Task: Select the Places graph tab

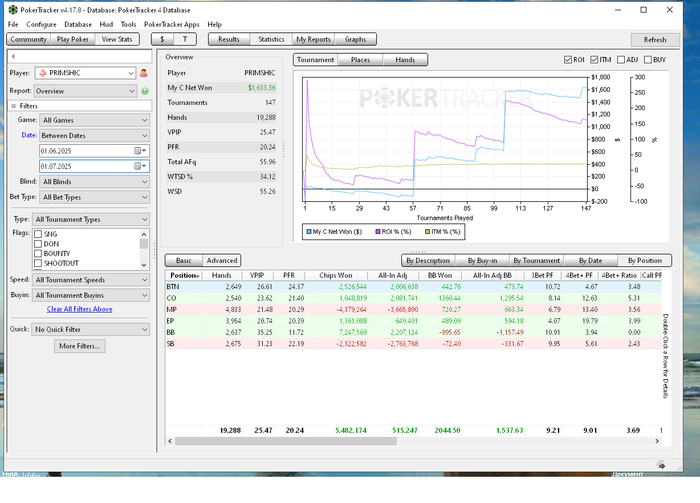Action: click(x=360, y=60)
